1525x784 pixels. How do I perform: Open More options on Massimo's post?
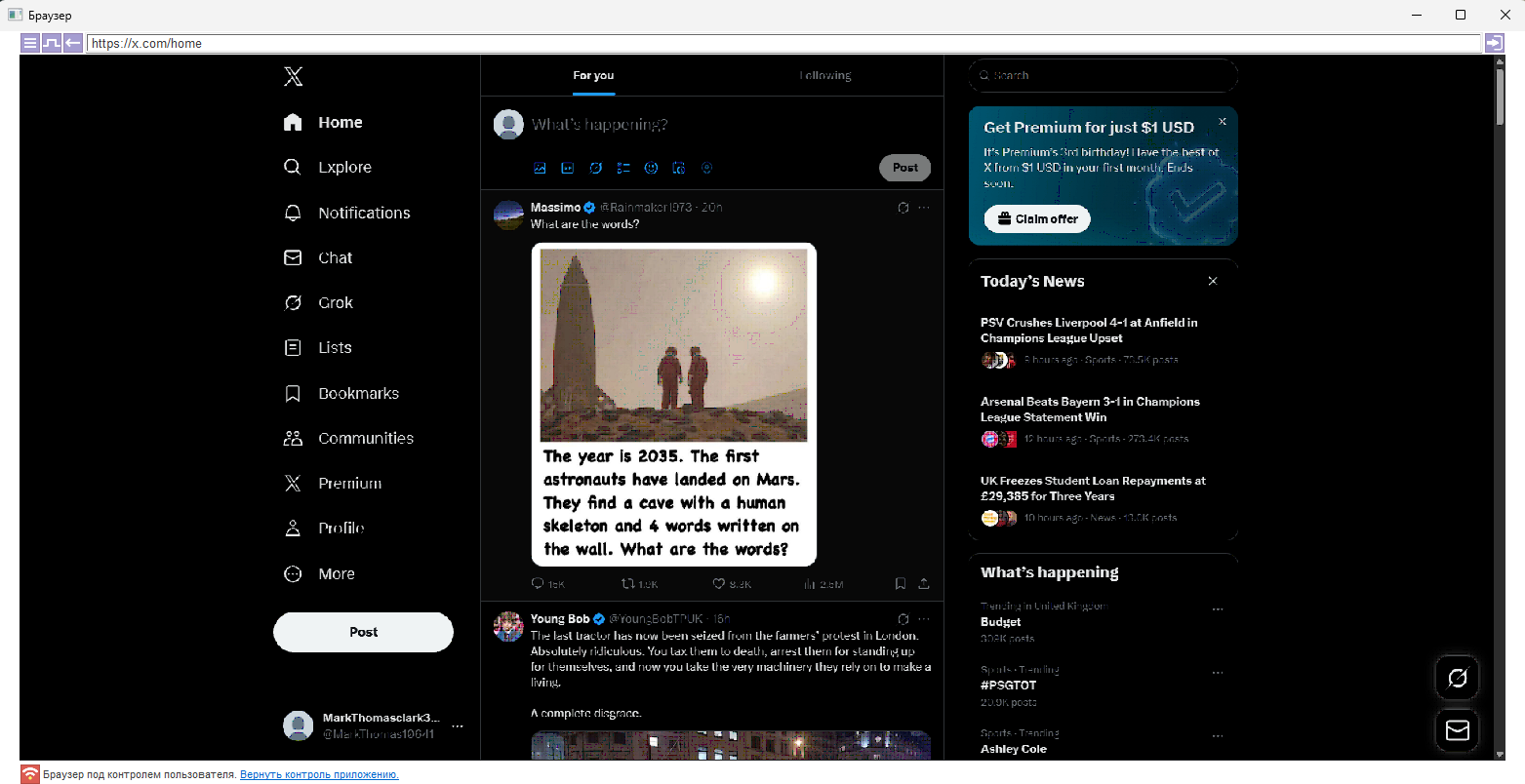coord(924,208)
